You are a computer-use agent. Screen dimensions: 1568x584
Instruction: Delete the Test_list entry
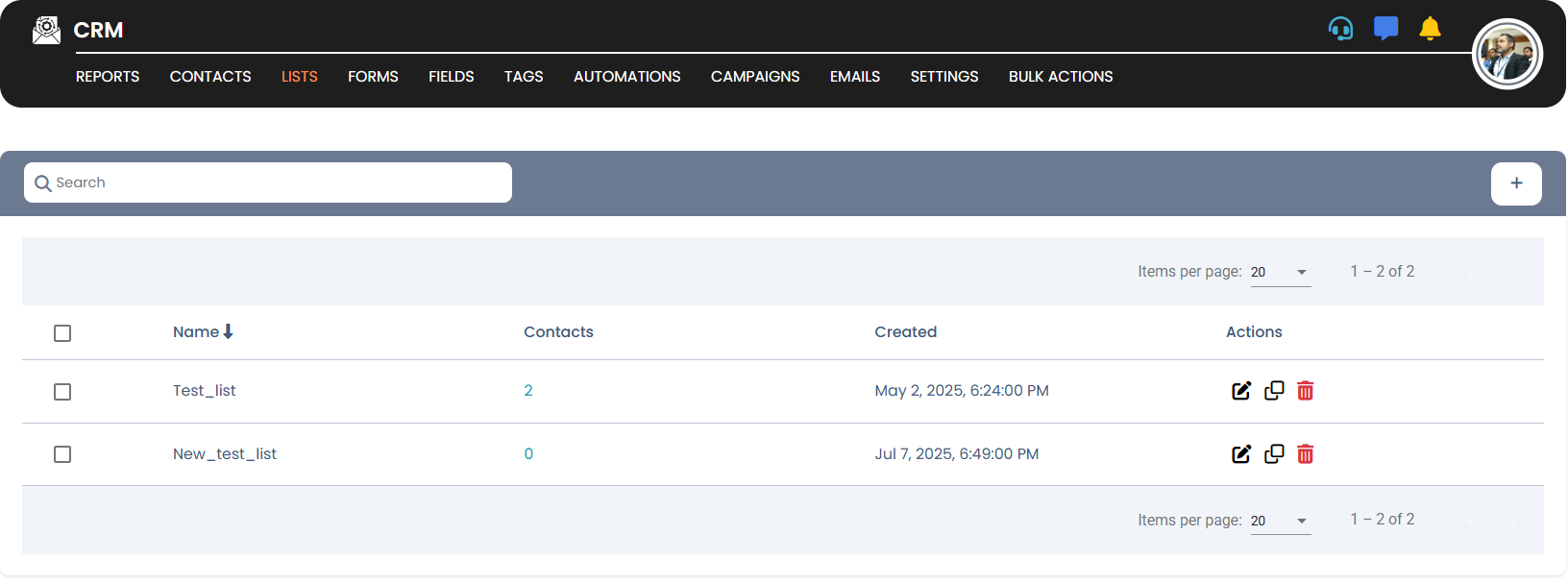point(1305,391)
